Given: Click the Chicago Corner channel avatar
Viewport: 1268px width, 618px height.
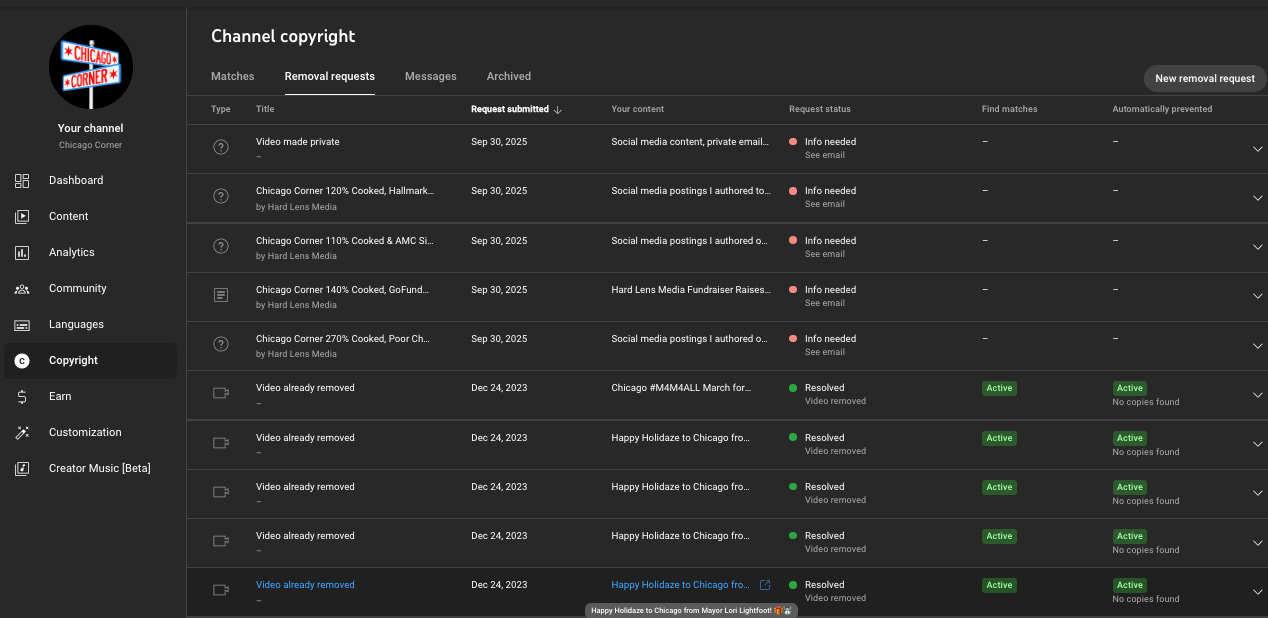Looking at the screenshot, I should (x=91, y=67).
